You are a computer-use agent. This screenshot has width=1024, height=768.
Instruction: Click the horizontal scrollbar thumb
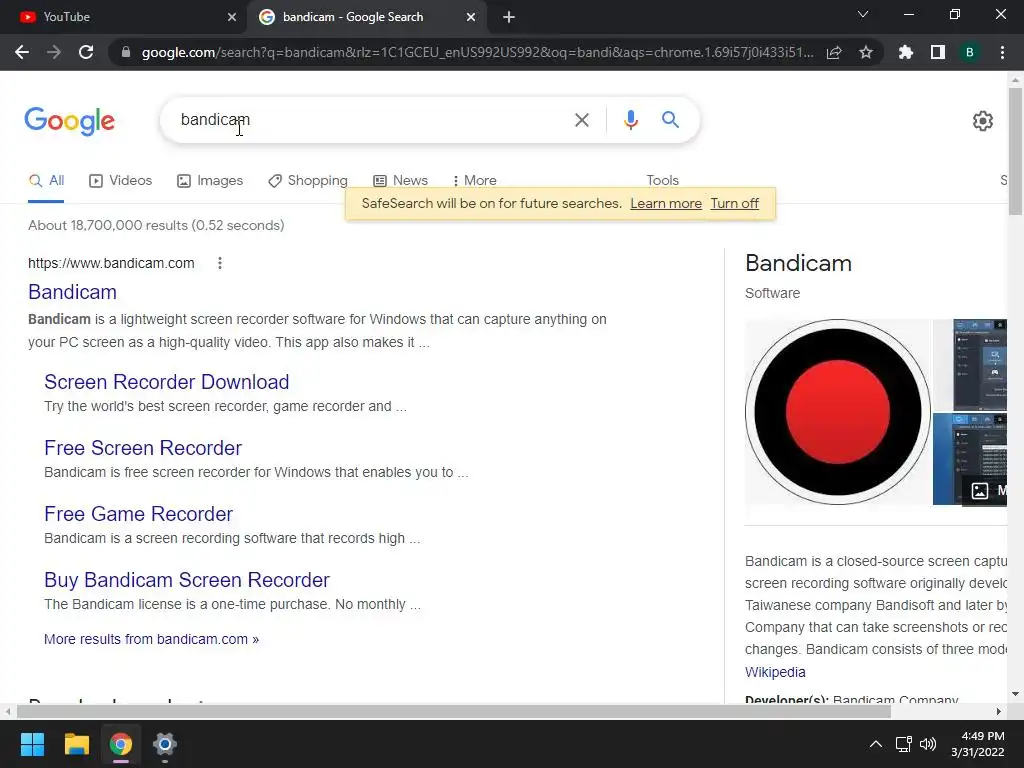[x=454, y=711]
